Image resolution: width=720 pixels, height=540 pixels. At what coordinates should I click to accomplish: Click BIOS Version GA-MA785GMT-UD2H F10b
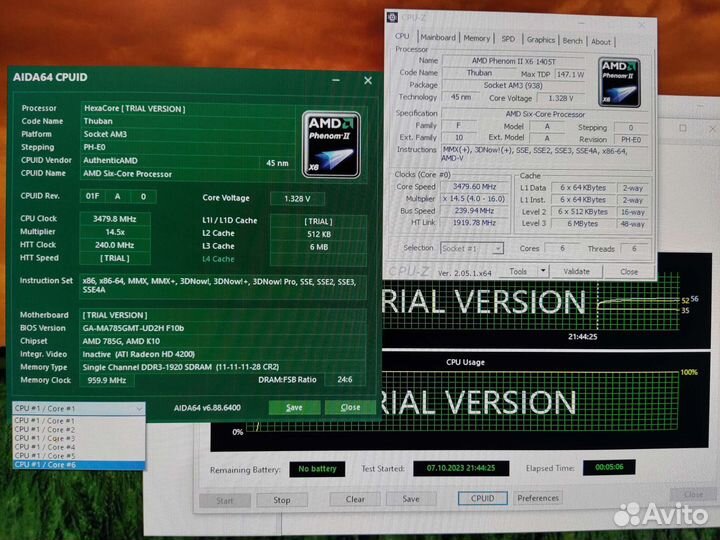[x=133, y=328]
